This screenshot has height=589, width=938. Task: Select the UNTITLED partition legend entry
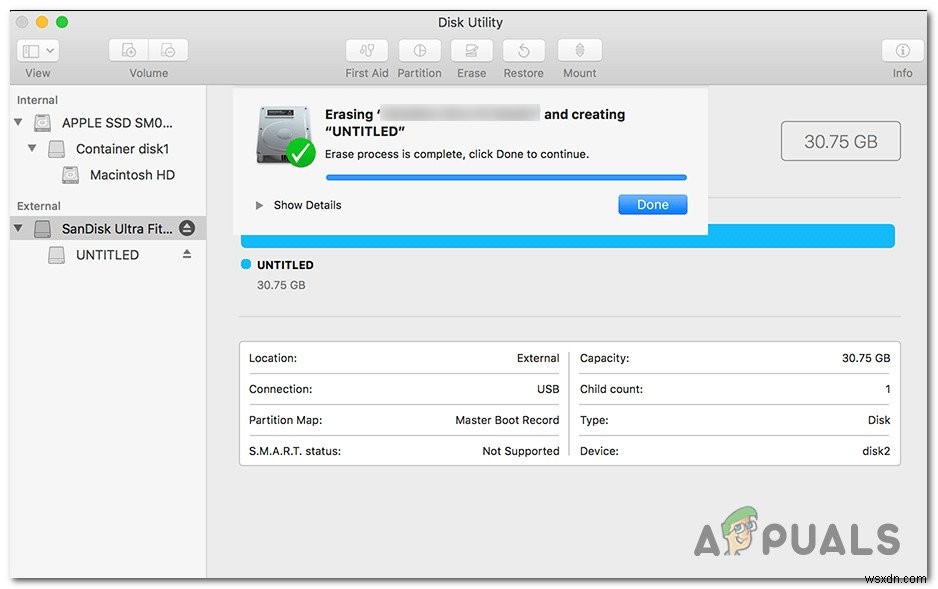(285, 264)
